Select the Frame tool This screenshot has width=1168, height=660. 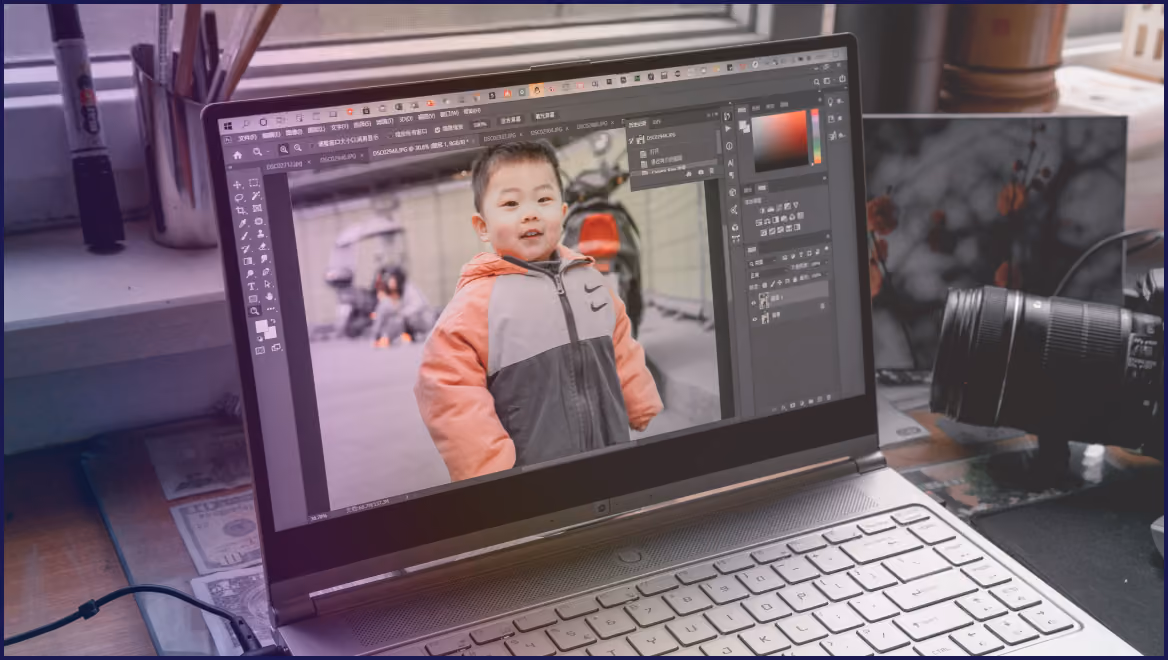pyautogui.click(x=257, y=208)
